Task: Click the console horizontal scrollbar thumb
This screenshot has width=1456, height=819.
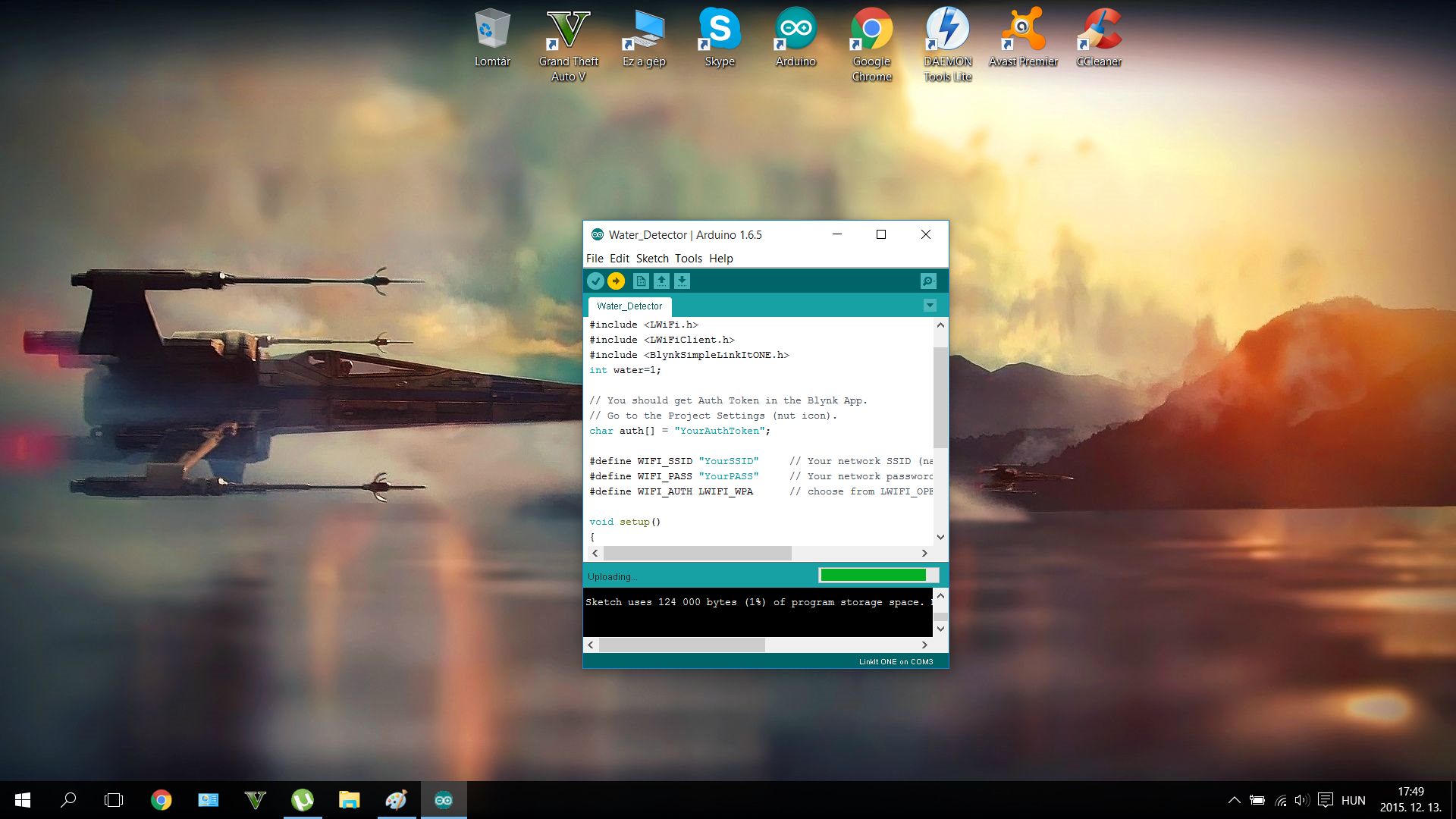Action: click(682, 645)
